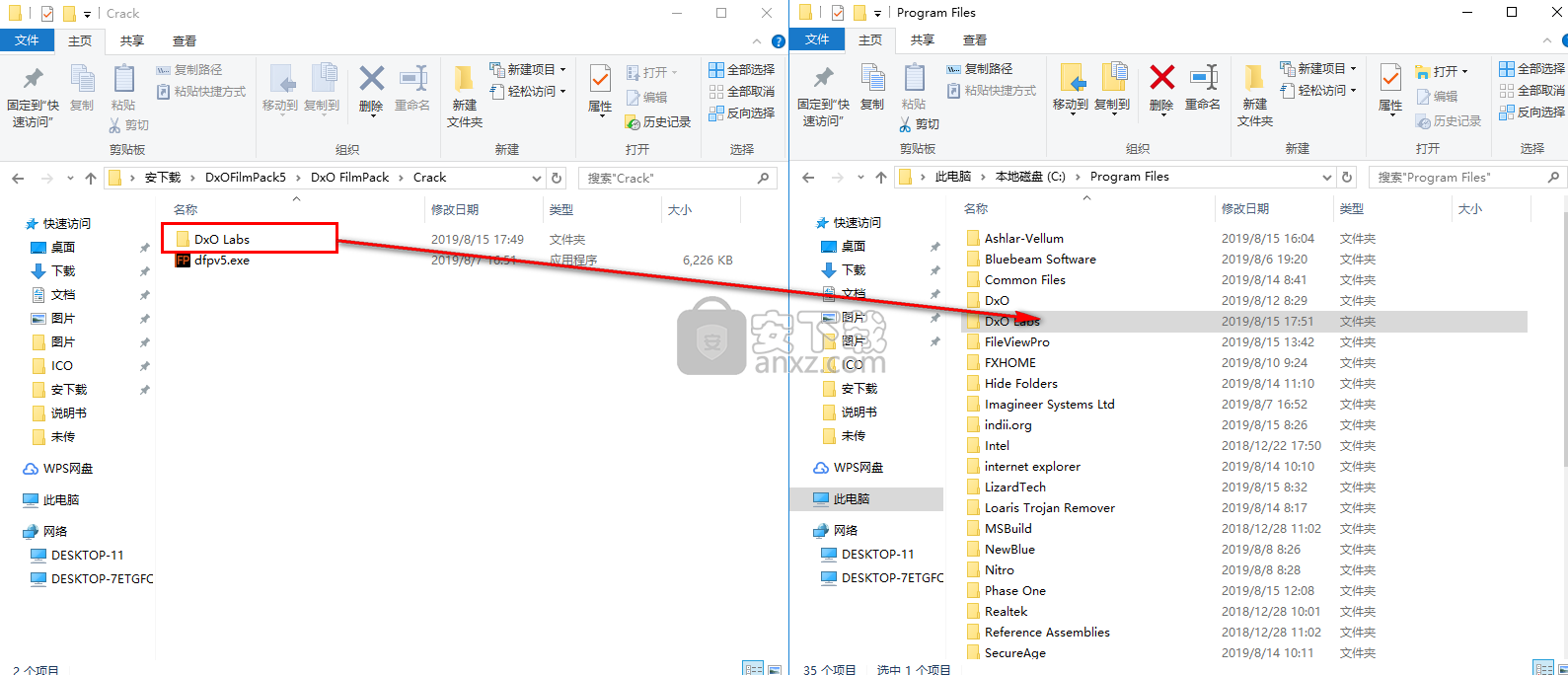Click blue help icon in Crack window
The width and height of the screenshot is (1568, 675).
[x=778, y=41]
